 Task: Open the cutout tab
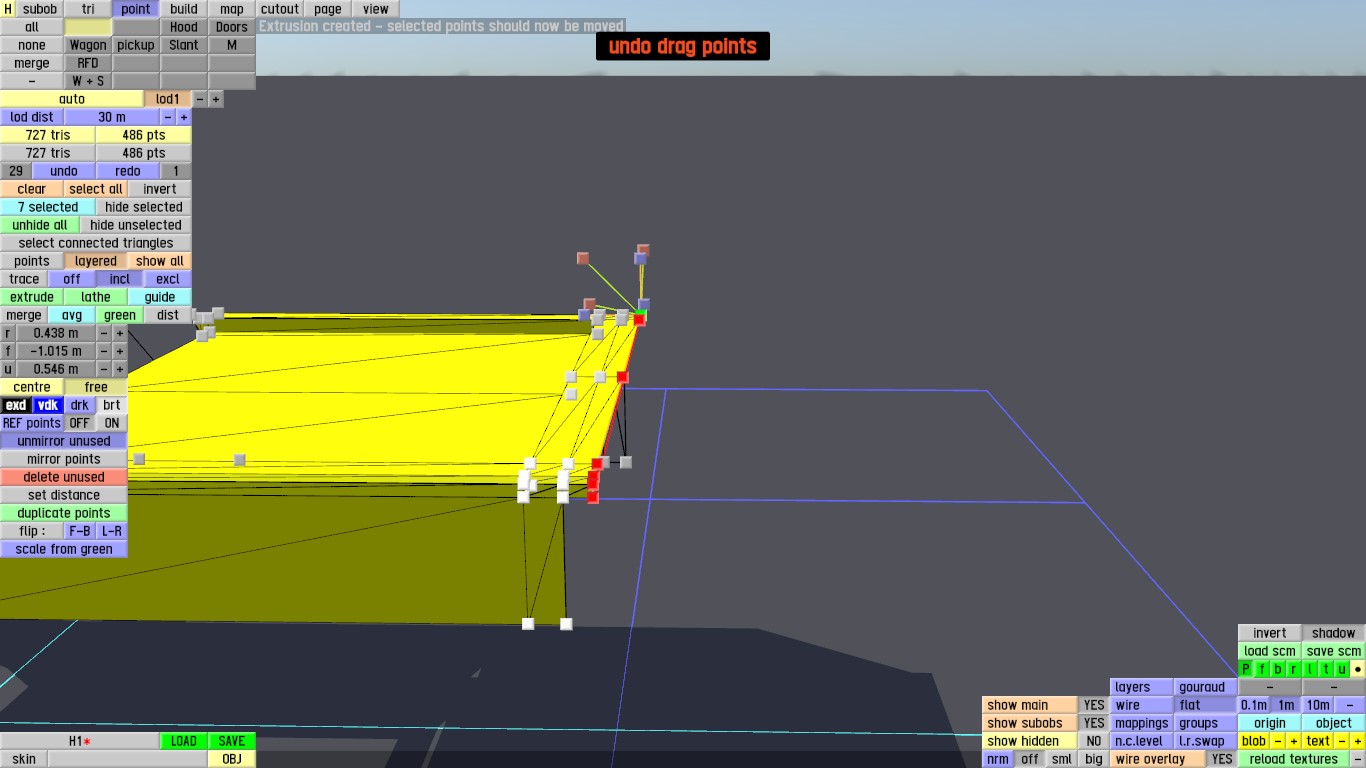(280, 9)
